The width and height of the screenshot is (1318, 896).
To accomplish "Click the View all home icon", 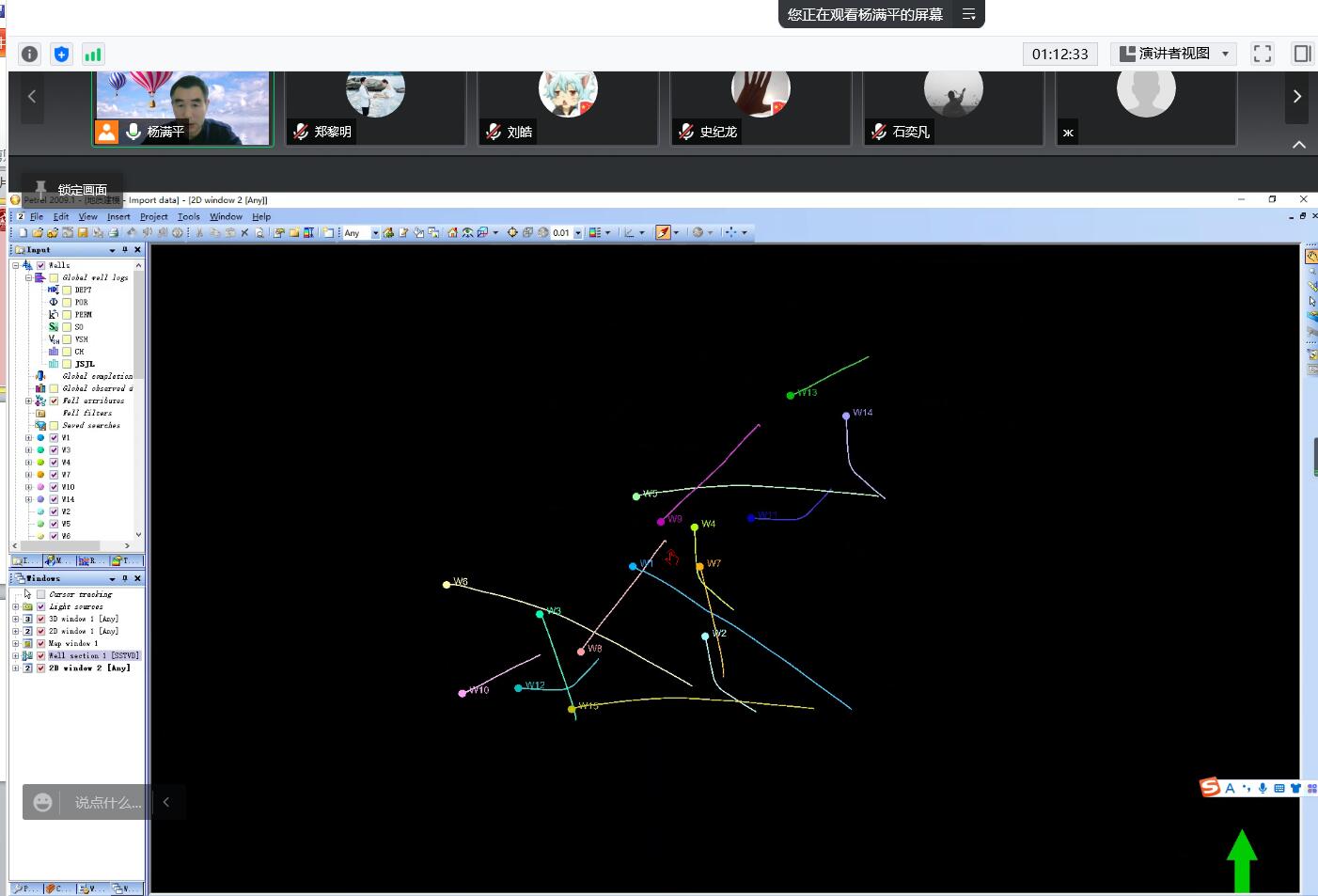I will 452,233.
